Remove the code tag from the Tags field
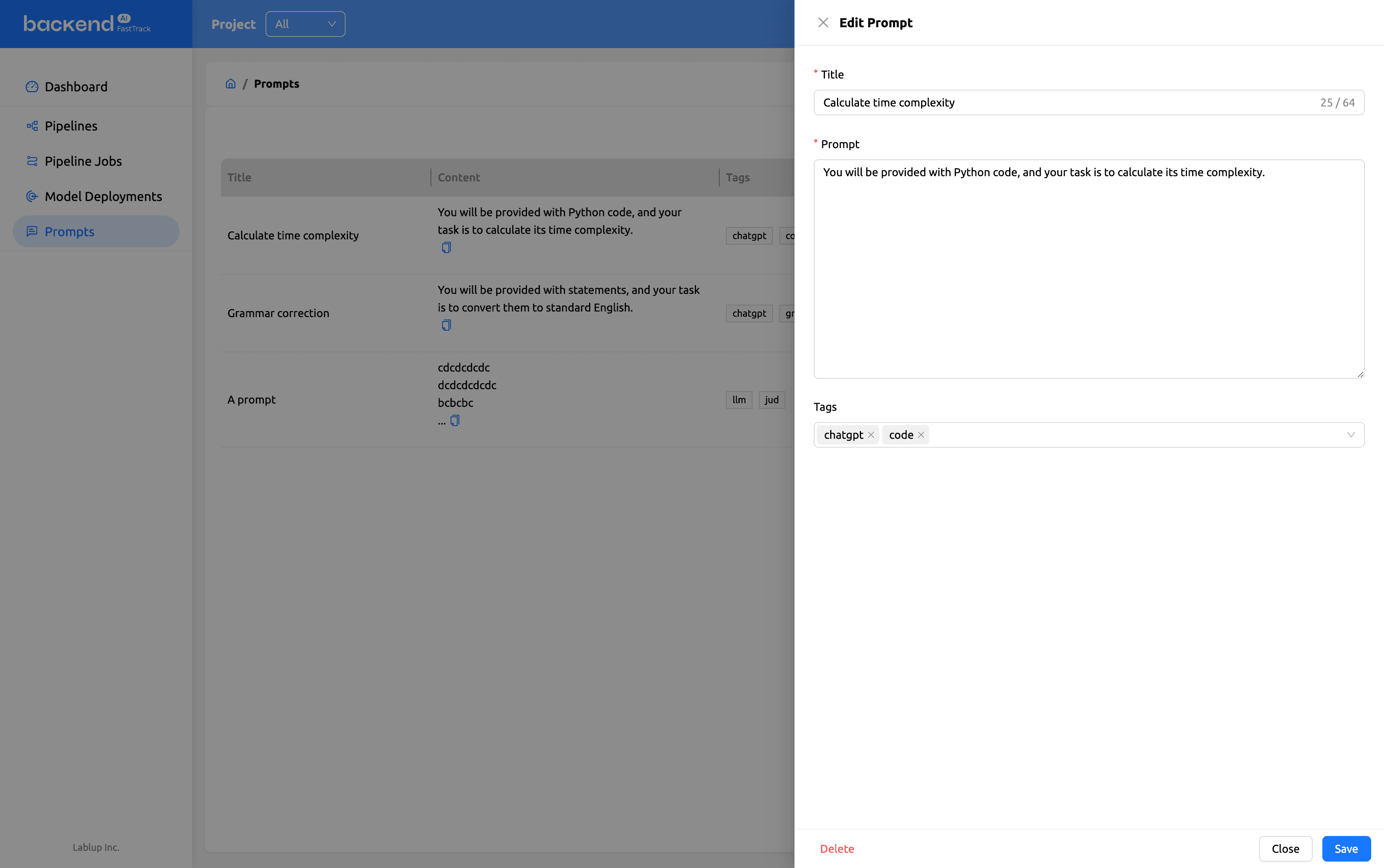 [x=921, y=434]
